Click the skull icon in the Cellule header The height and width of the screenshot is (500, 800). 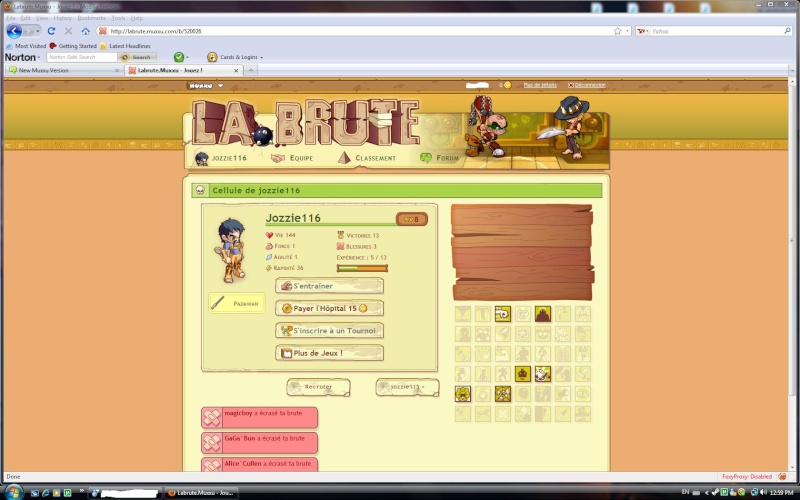pyautogui.click(x=200, y=191)
